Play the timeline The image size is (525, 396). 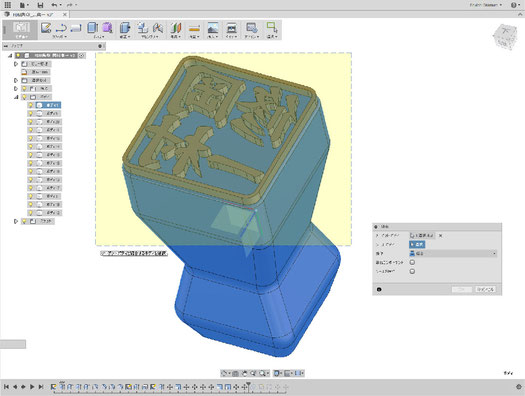point(32,387)
